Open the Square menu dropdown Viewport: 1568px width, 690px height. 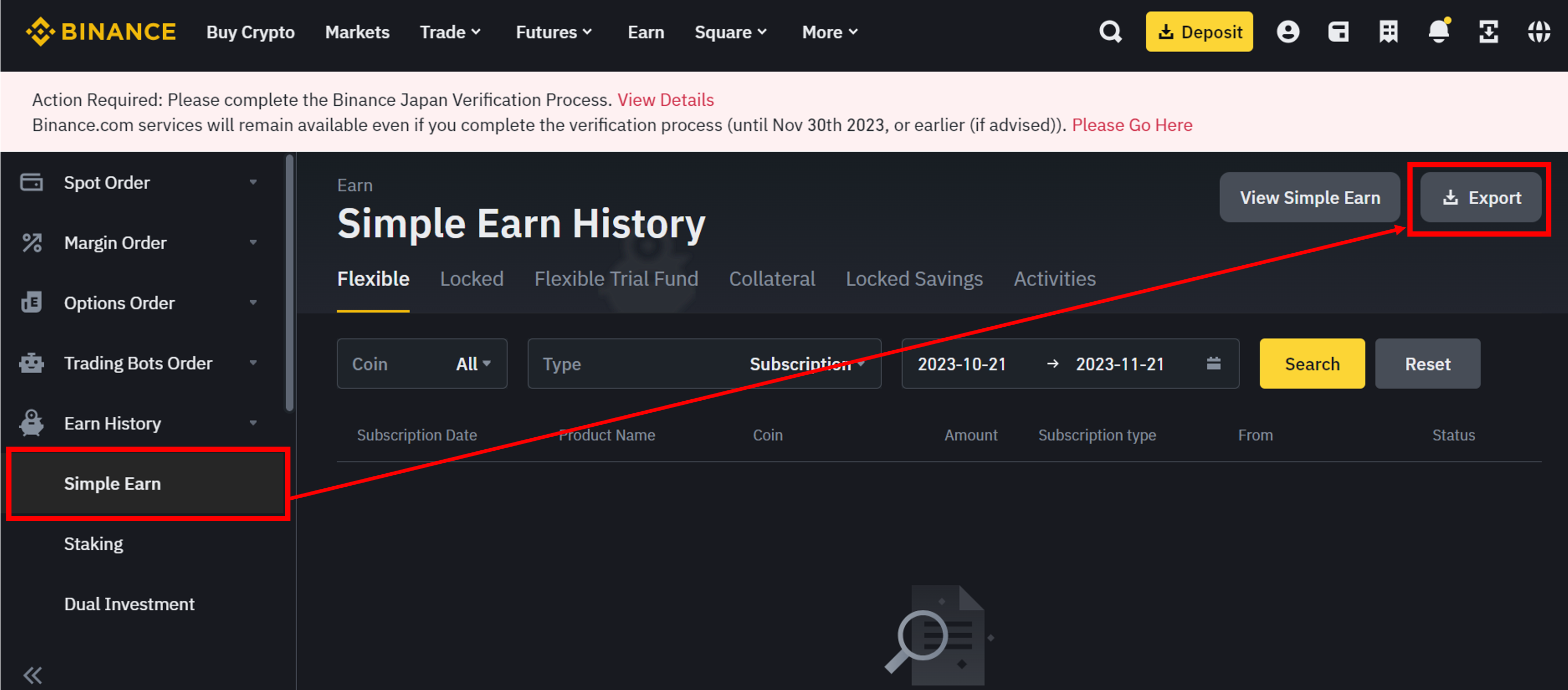731,32
